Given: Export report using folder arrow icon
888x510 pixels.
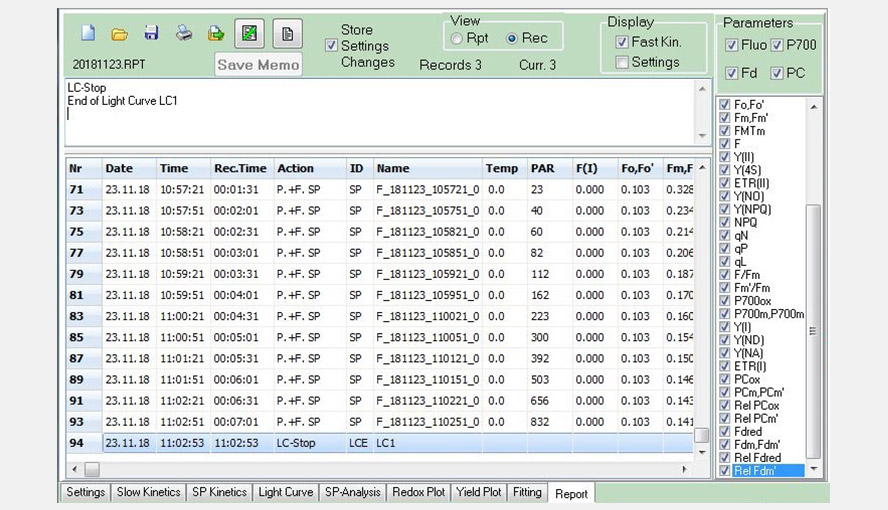Looking at the screenshot, I should point(216,34).
